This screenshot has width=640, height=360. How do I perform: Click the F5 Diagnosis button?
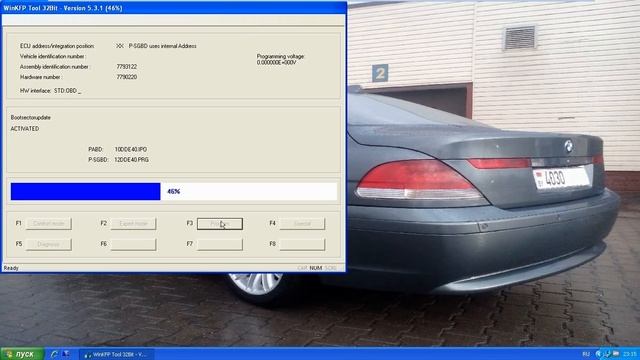[49, 244]
